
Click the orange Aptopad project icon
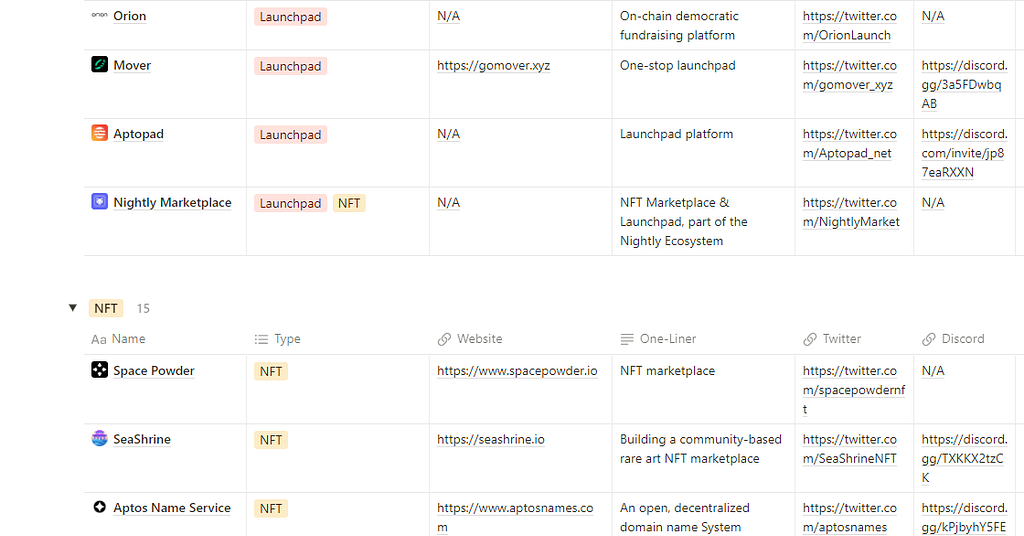99,133
